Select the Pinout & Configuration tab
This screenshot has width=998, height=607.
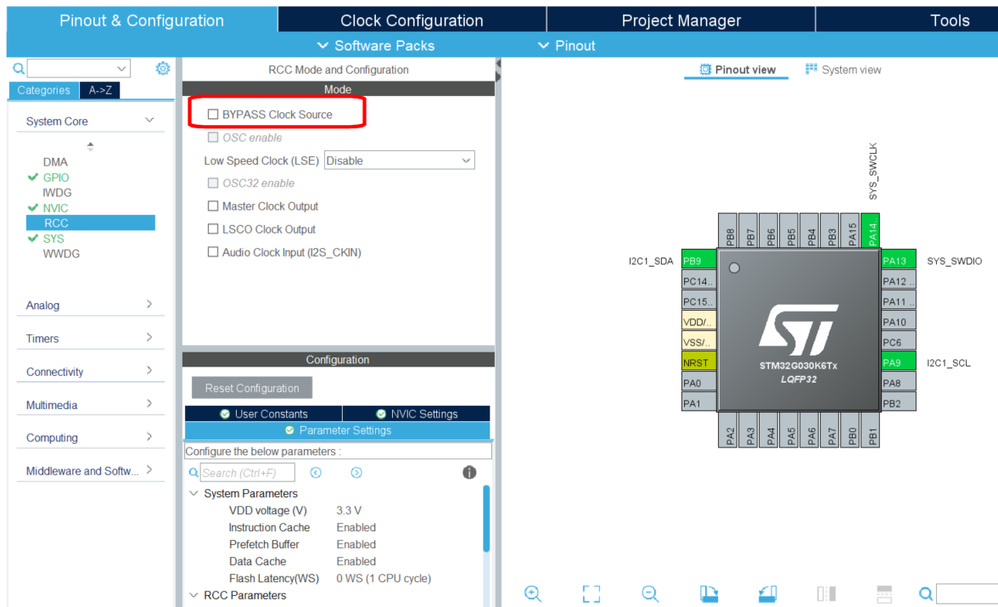pyautogui.click(x=141, y=20)
